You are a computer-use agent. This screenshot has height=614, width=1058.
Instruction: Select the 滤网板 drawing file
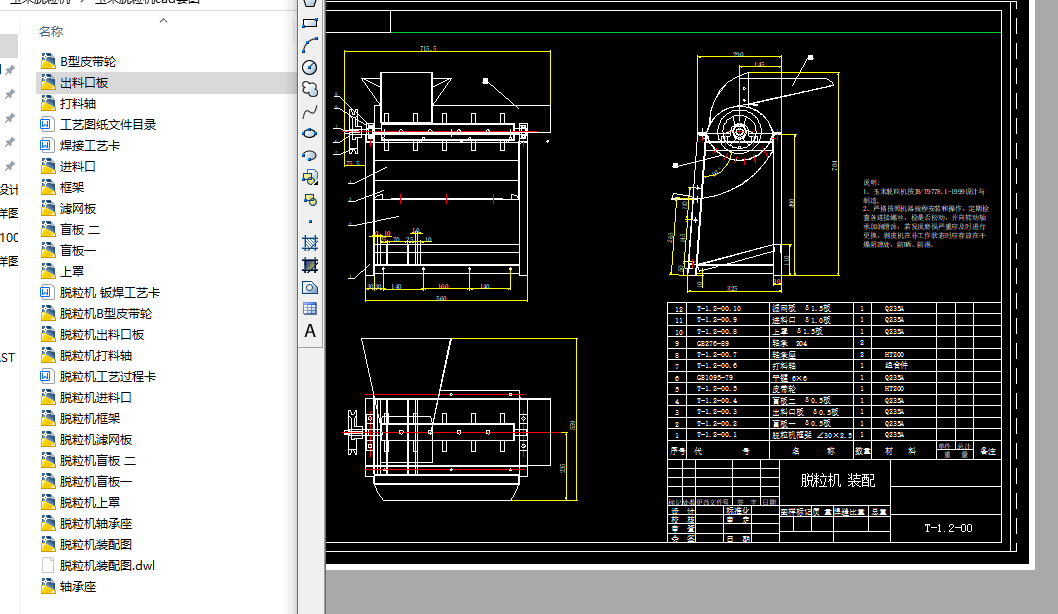point(78,208)
